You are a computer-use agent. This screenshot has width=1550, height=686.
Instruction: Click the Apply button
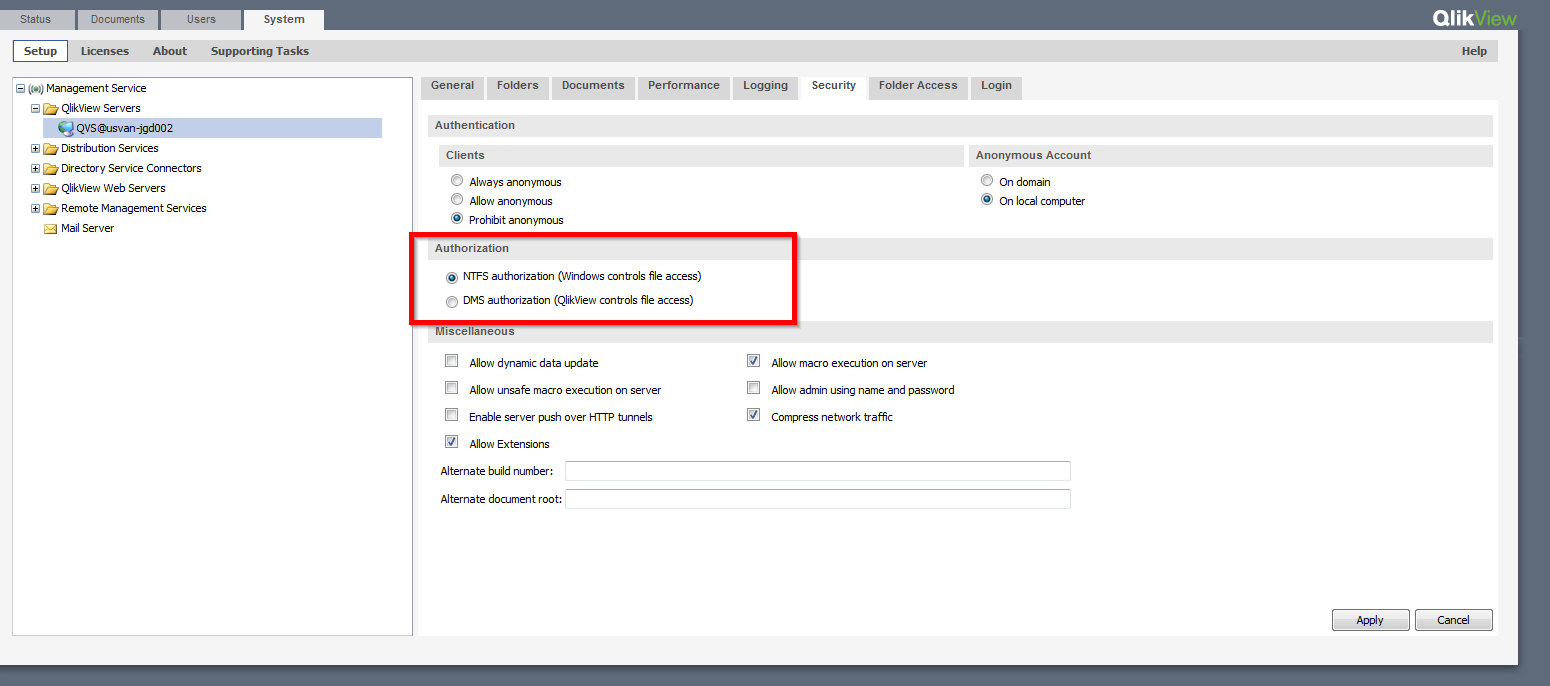(x=1370, y=620)
